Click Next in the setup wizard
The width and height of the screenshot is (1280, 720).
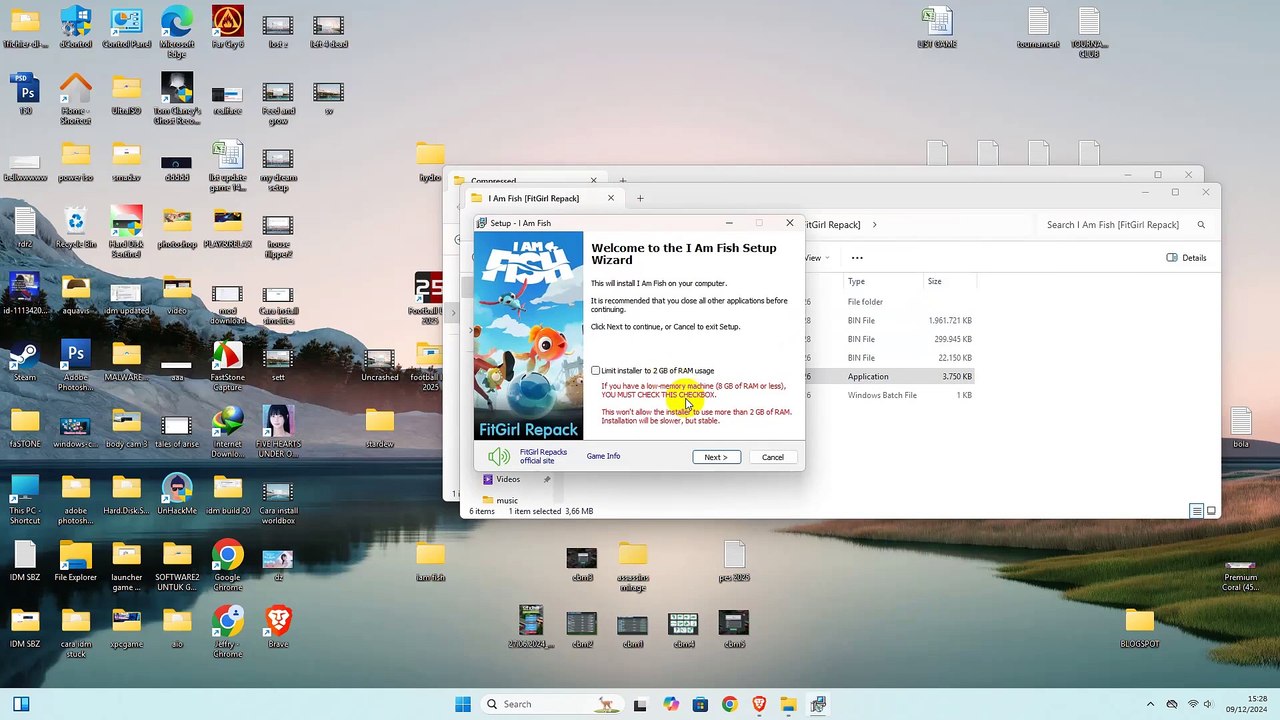(716, 457)
